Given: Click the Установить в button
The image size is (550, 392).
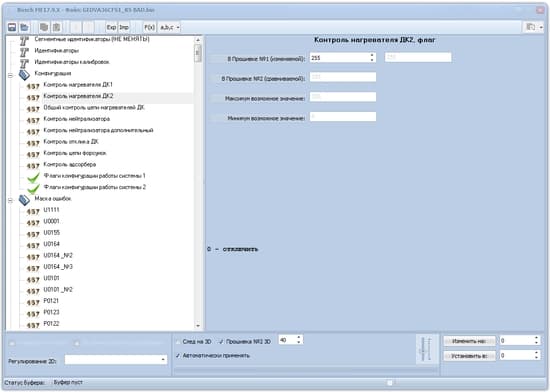Looking at the screenshot, I should (x=469, y=356).
